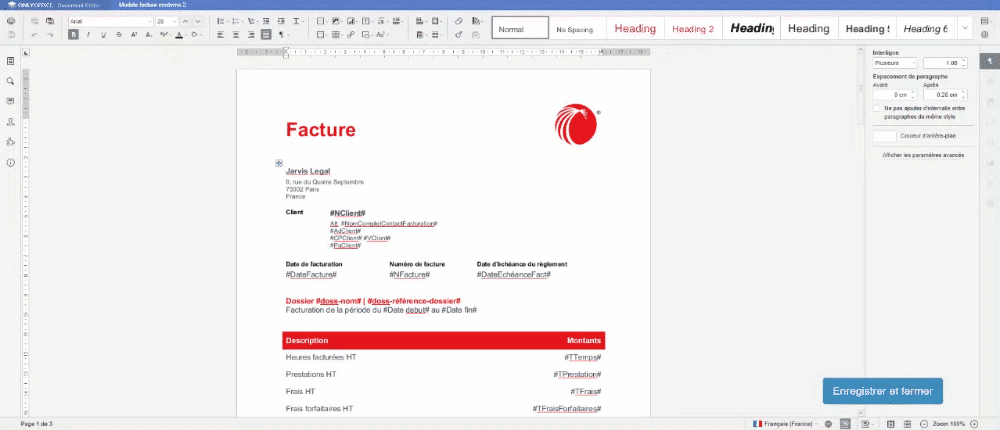Open the Plugins puzzle icon
This screenshot has width=1000, height=430.
tap(10, 142)
